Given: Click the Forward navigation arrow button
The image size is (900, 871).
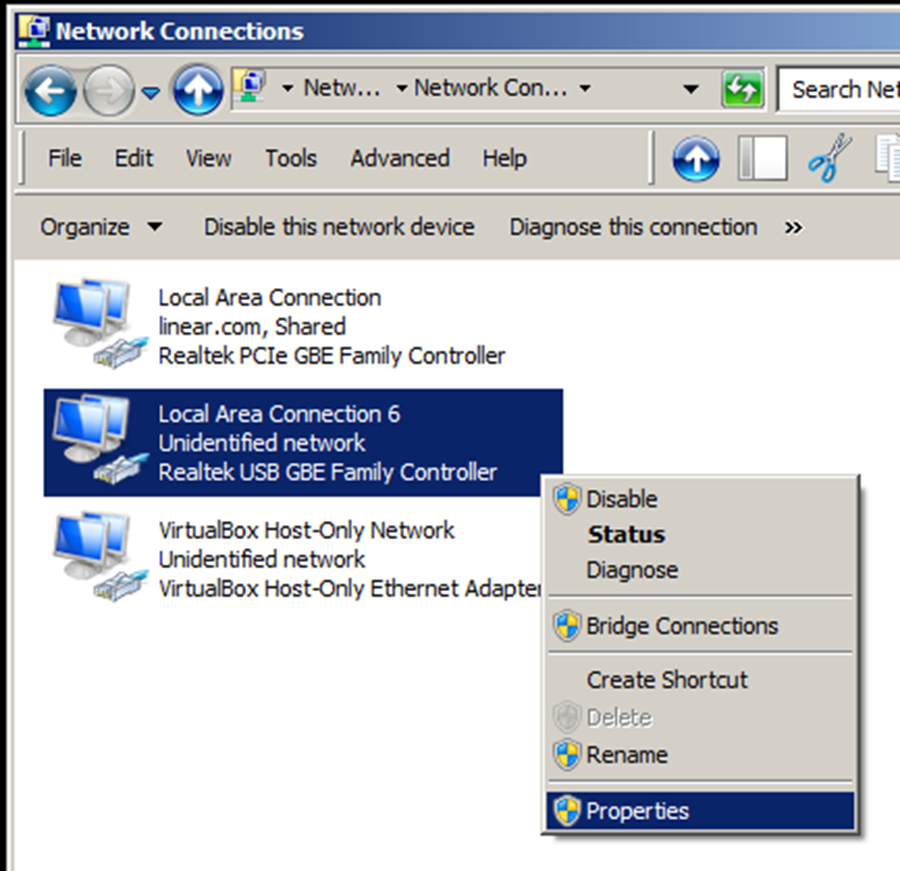Looking at the screenshot, I should [109, 92].
